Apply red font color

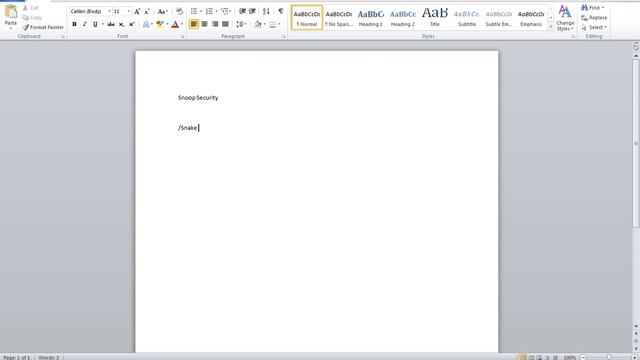(175, 24)
